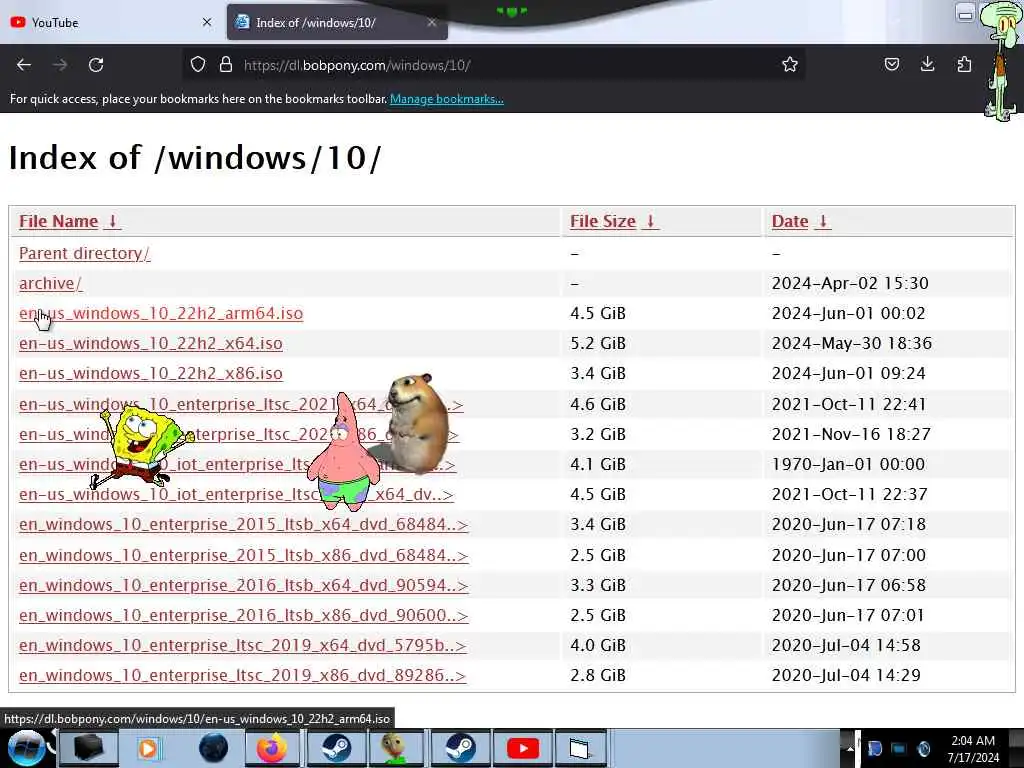Open enterprise 2015 ltsb x86 dvd link
The width and height of the screenshot is (1024, 768).
click(244, 555)
